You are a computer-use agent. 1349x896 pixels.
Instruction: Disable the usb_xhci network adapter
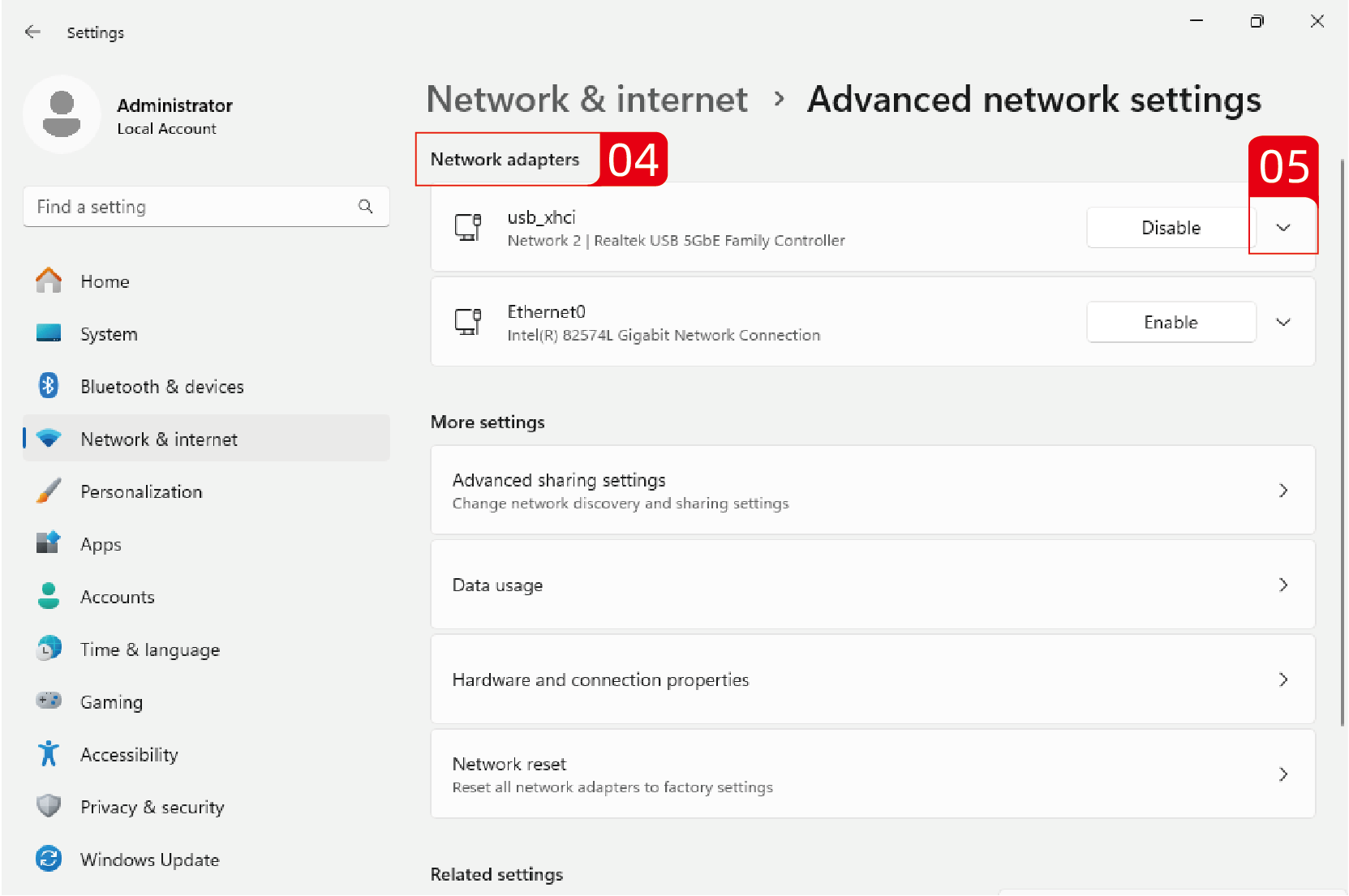pos(1170,228)
